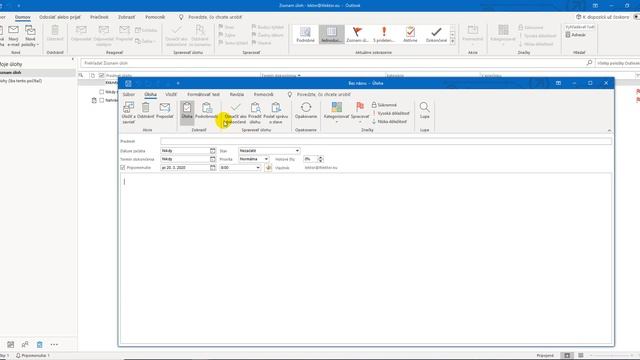Select Zoznam úloh folder in left pane
Viewport: 640px width, 360px height.
click(x=38, y=72)
